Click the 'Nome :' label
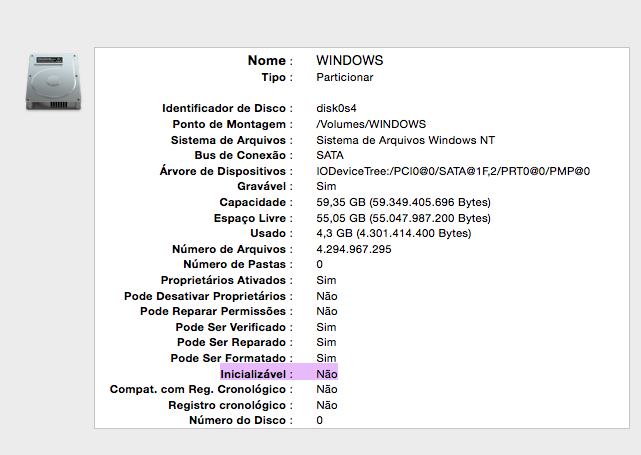The image size is (641, 455). (270, 61)
